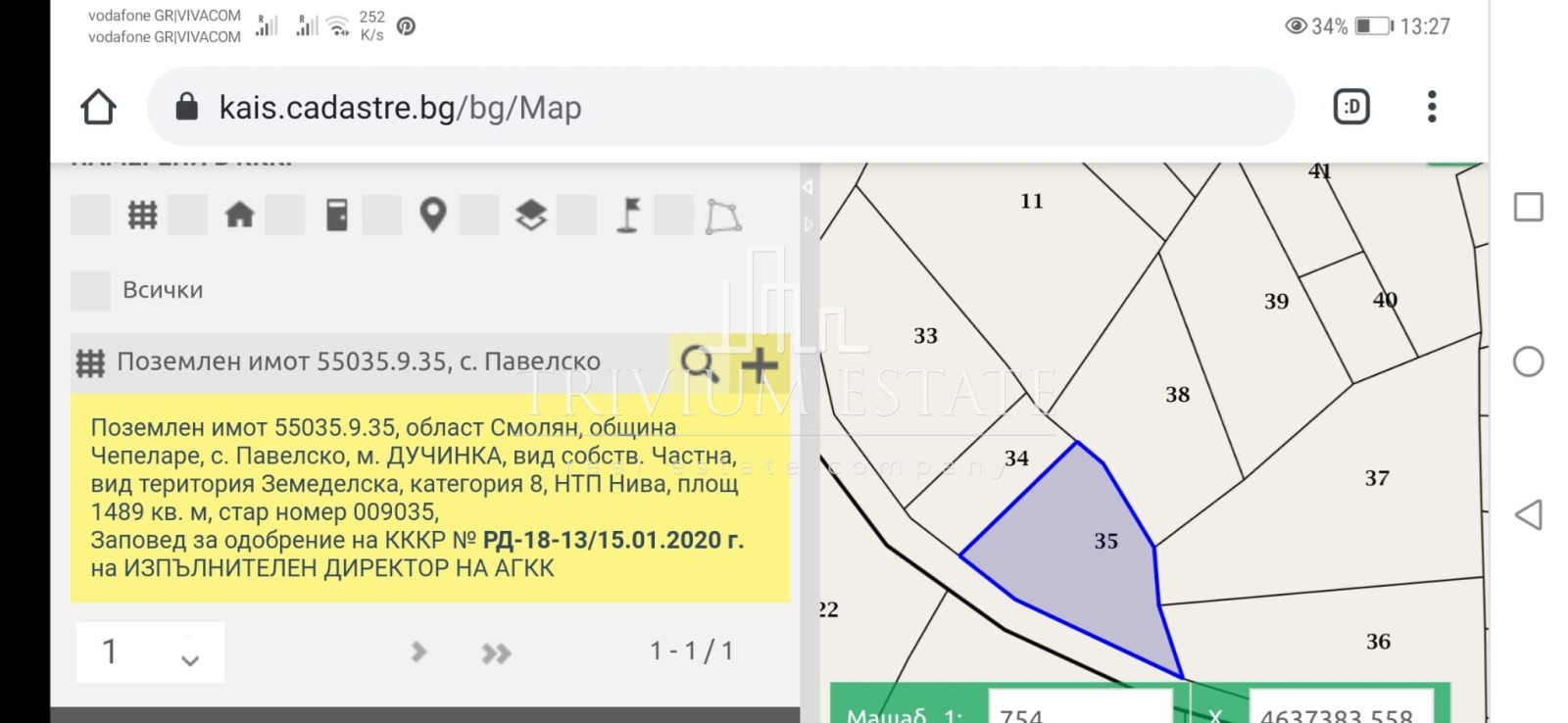Select the Поземлен имот 55035.9.35 result row

[x=358, y=362]
